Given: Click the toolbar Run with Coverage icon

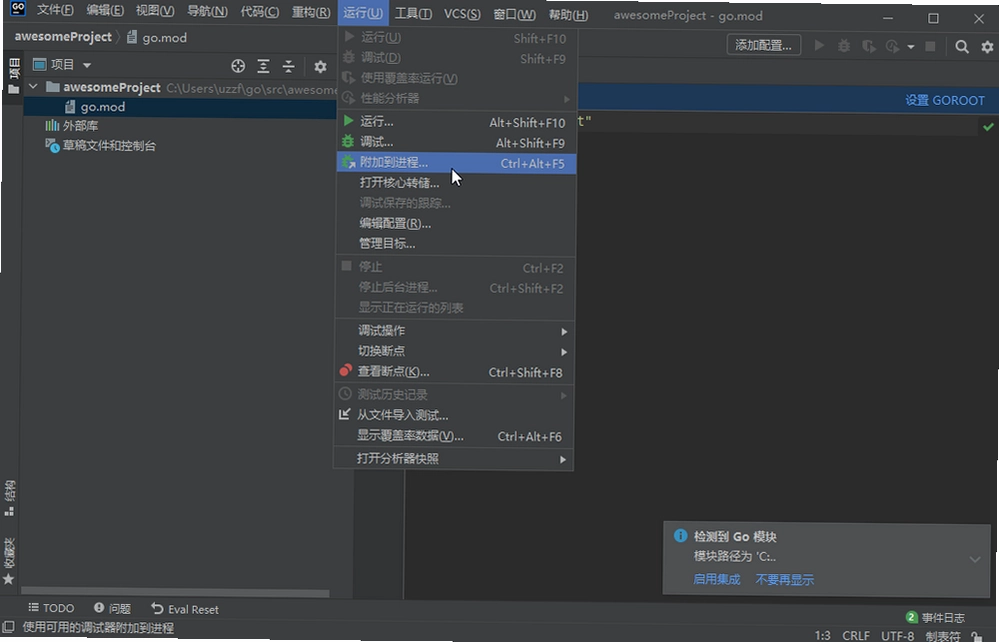Looking at the screenshot, I should (868, 46).
